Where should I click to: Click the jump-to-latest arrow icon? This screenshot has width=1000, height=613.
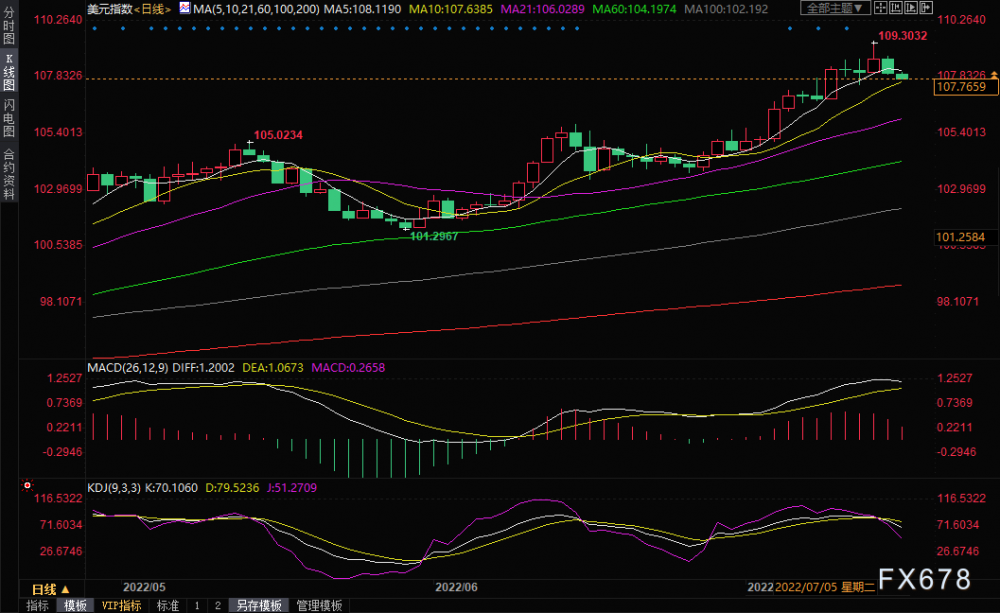click(926, 8)
